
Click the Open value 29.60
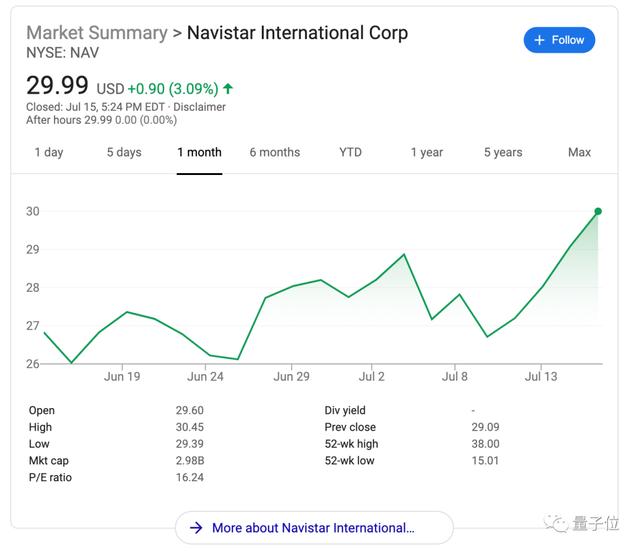(x=189, y=410)
